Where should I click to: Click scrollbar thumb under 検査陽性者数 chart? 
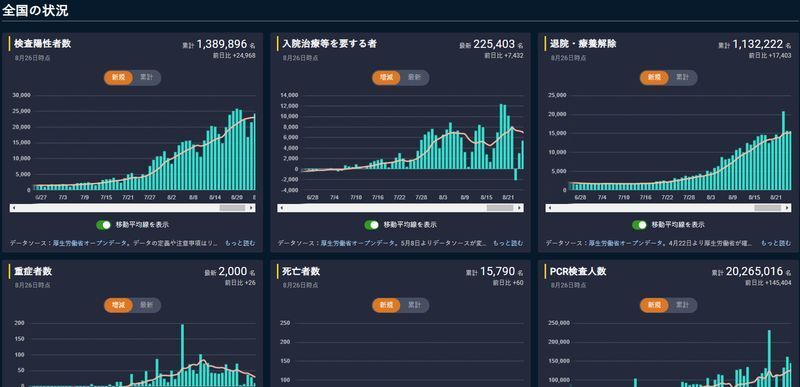pos(232,208)
